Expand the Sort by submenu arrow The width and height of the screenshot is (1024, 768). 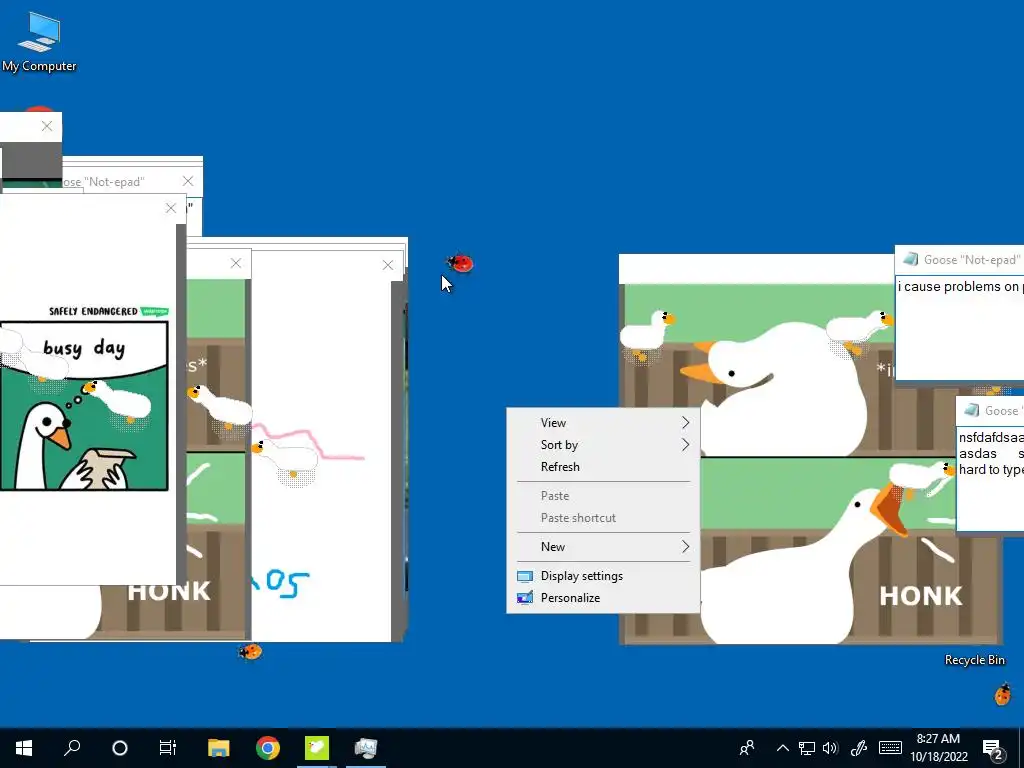pyautogui.click(x=685, y=445)
